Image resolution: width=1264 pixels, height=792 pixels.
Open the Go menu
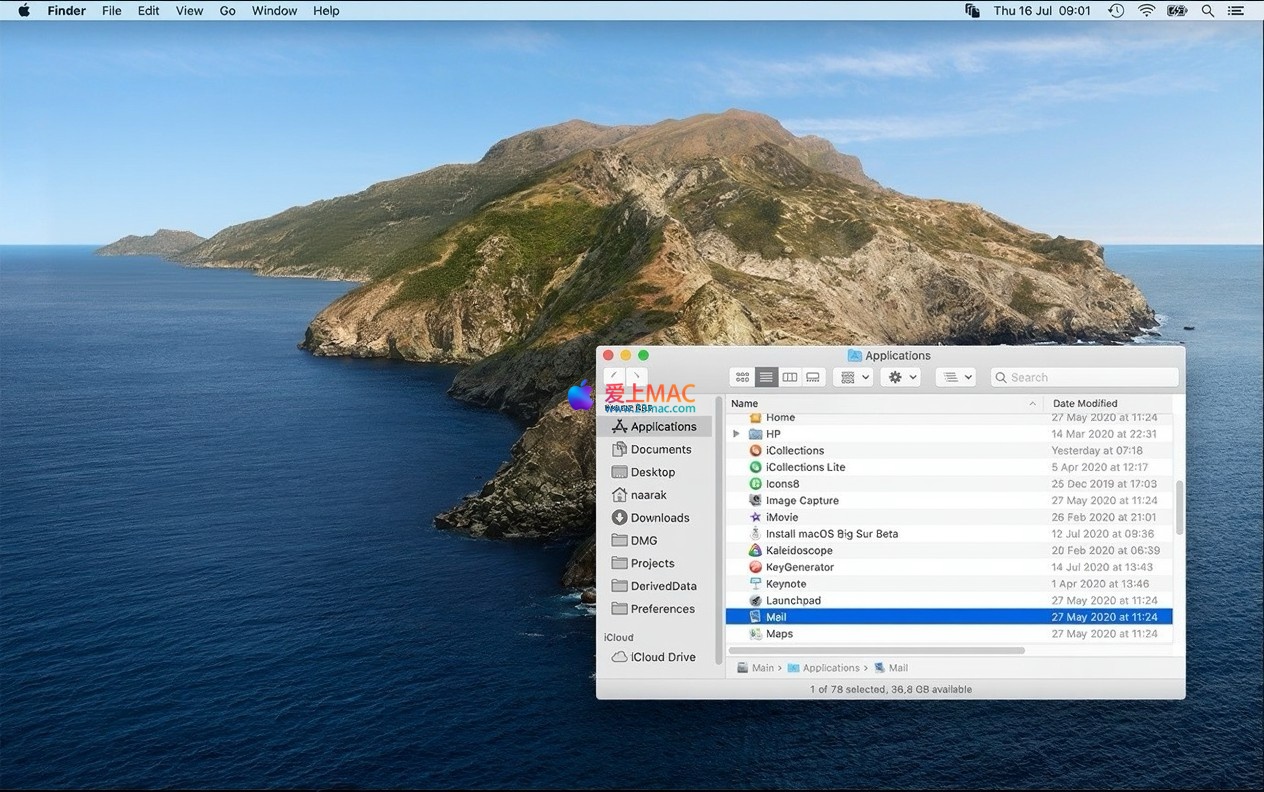(227, 11)
